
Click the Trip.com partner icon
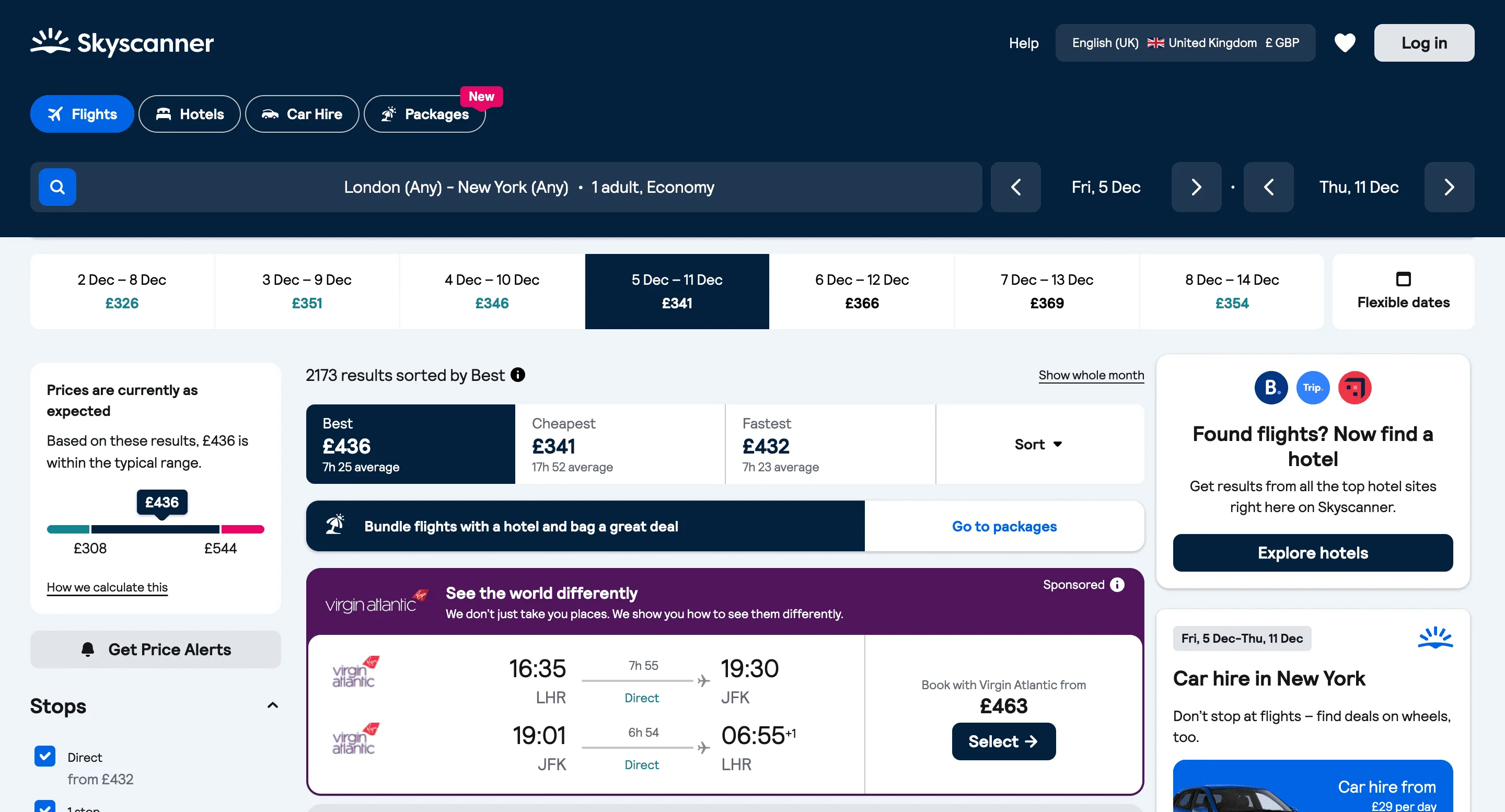point(1313,387)
